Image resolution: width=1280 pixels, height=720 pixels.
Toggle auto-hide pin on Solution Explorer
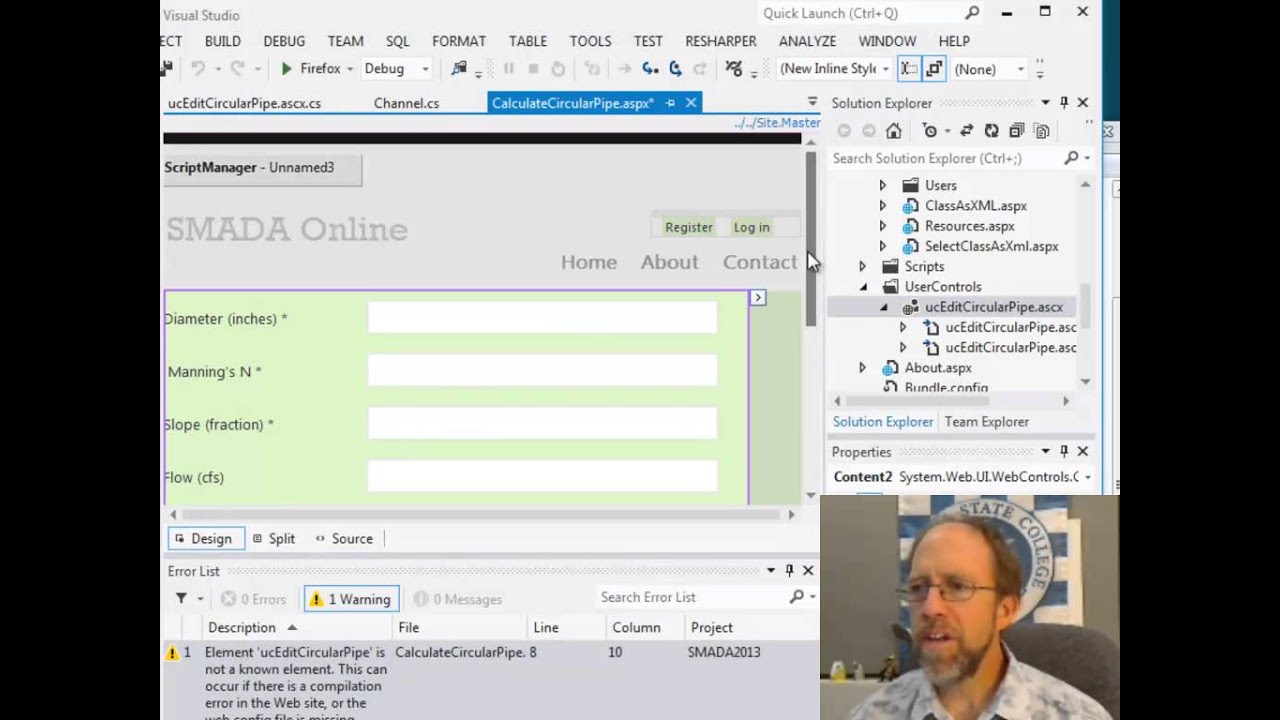click(x=1064, y=103)
